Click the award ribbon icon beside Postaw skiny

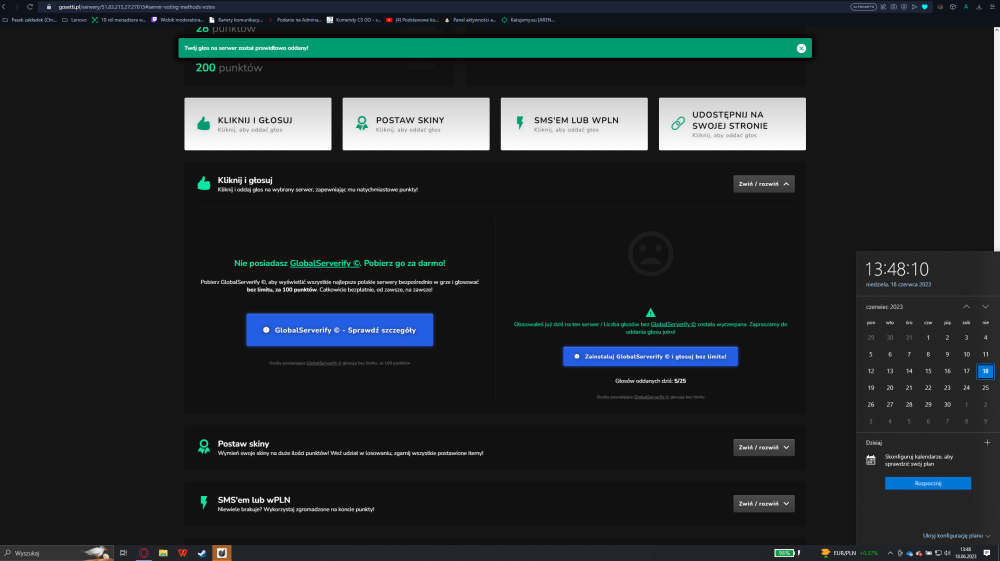tap(203, 446)
